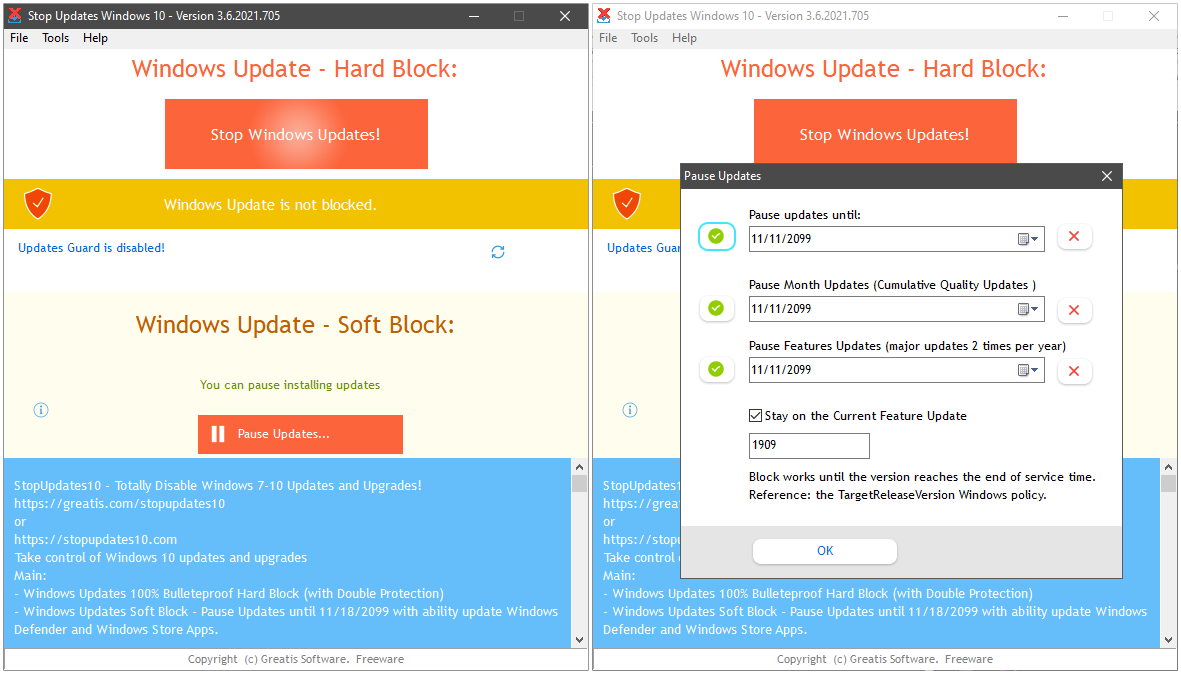Click the refresh icon in left window
The height and width of the screenshot is (674, 1181).
(498, 252)
